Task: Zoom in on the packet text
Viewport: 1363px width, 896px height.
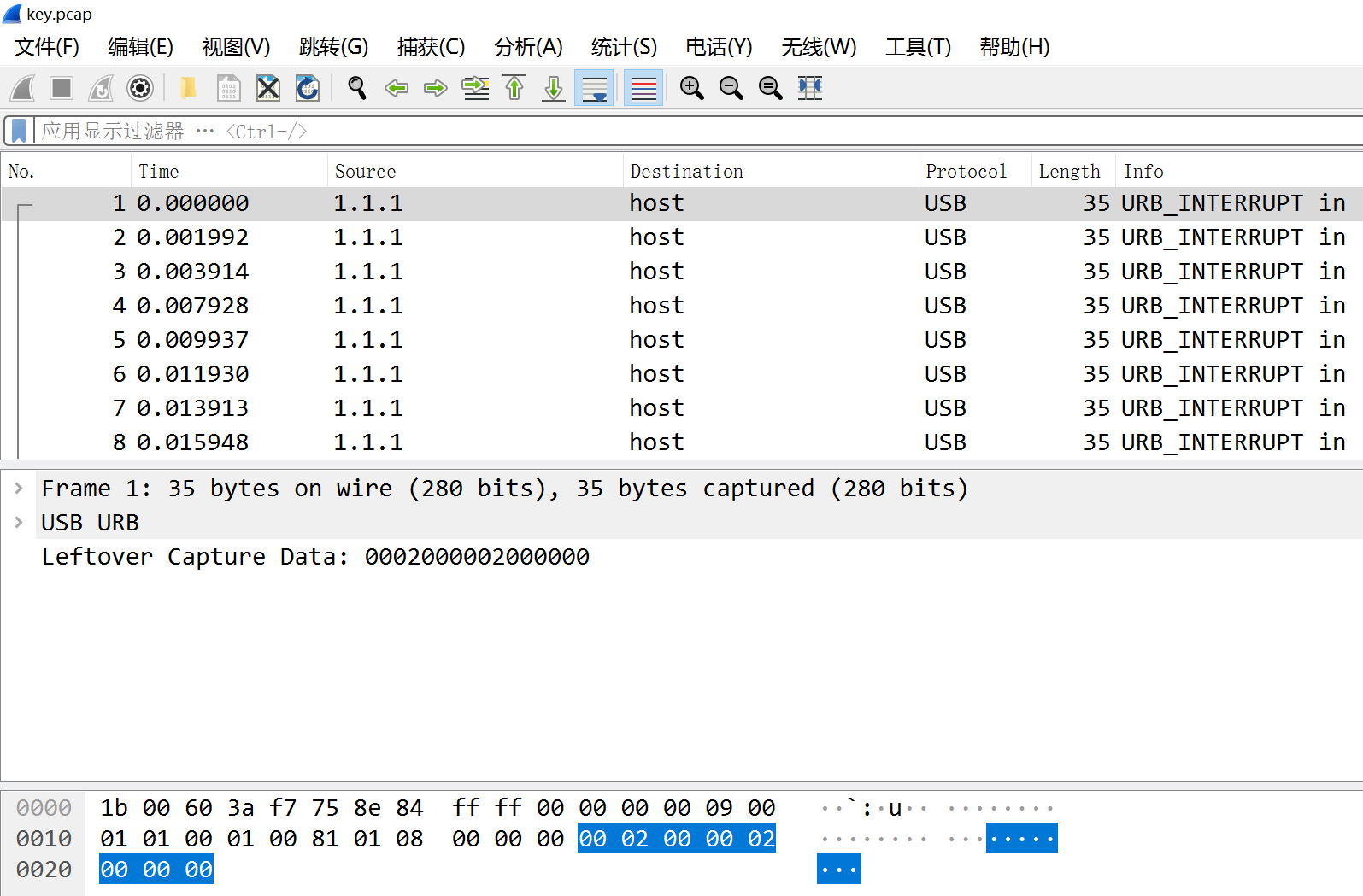Action: coord(692,88)
